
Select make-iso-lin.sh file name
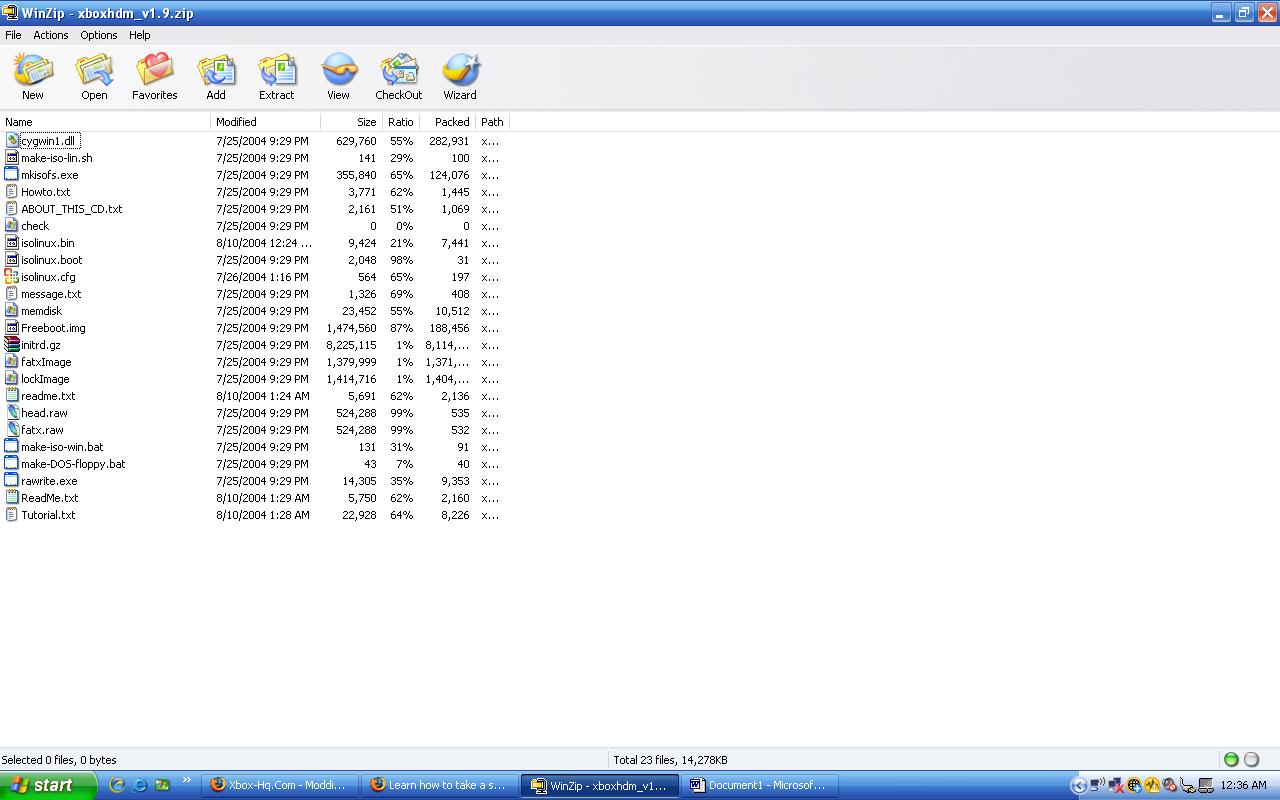coord(57,158)
